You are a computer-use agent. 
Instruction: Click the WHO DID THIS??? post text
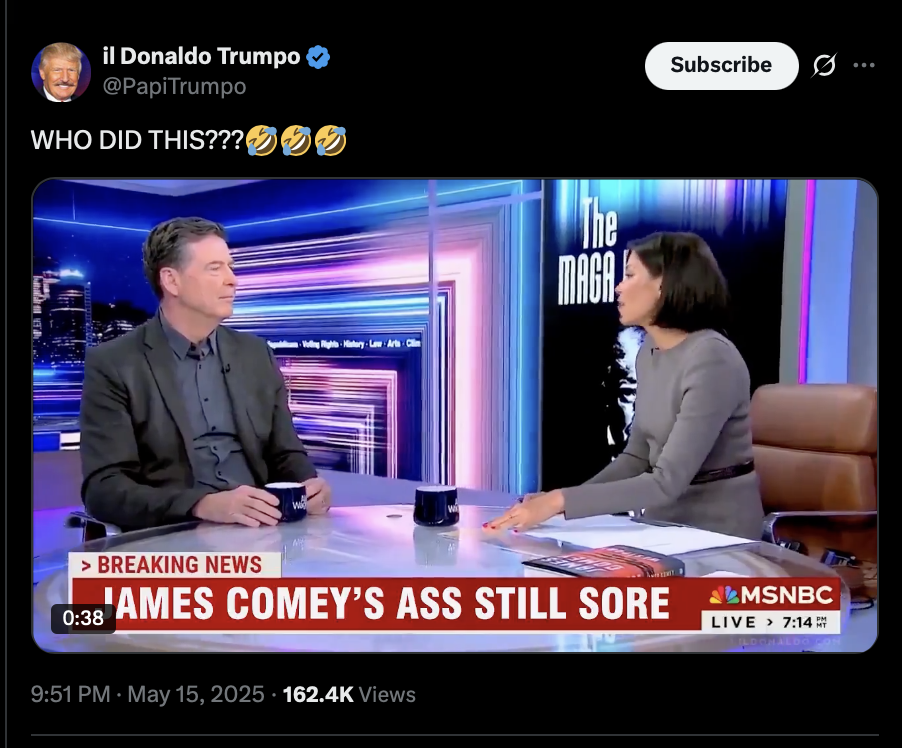(x=137, y=140)
